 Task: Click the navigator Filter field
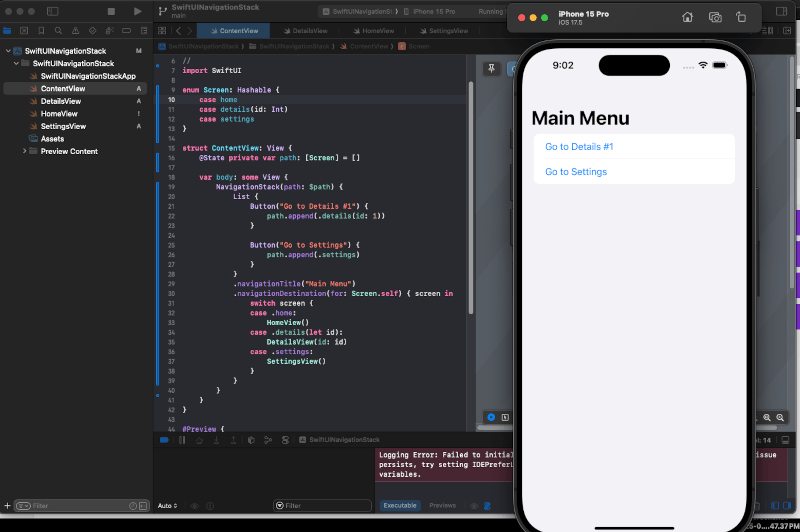pyautogui.click(x=82, y=505)
